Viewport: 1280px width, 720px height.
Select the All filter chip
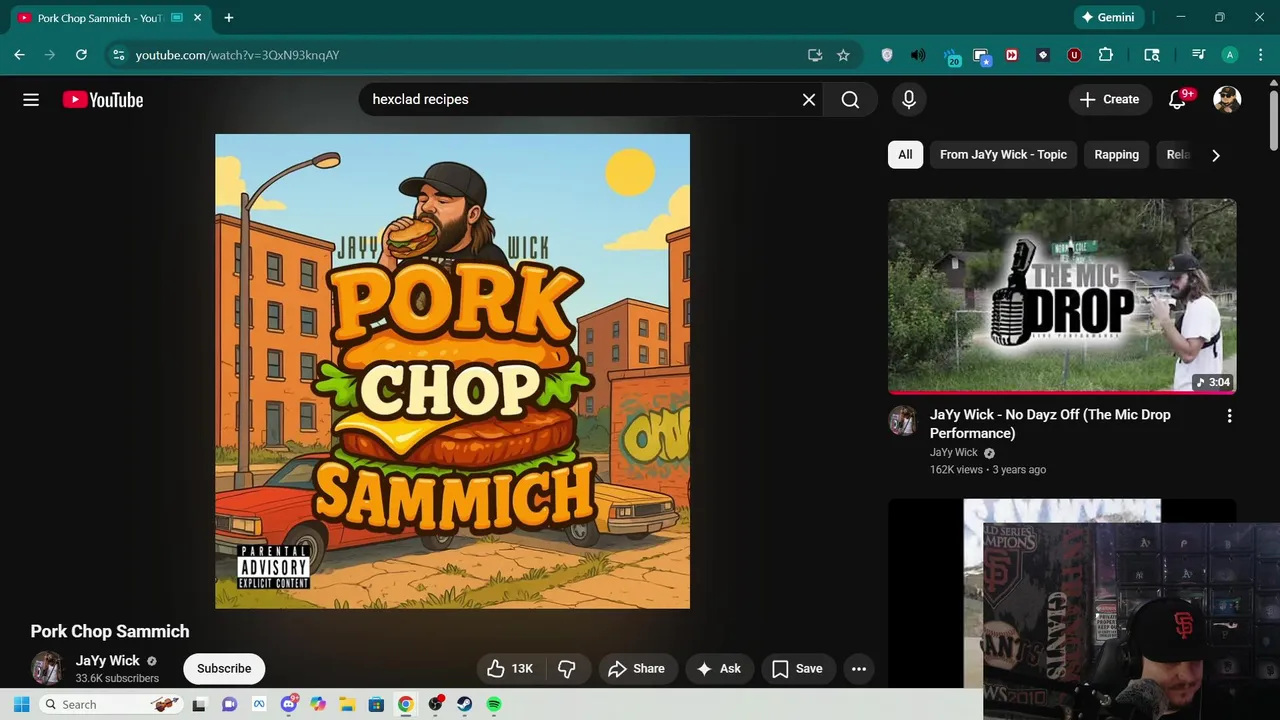click(x=905, y=154)
